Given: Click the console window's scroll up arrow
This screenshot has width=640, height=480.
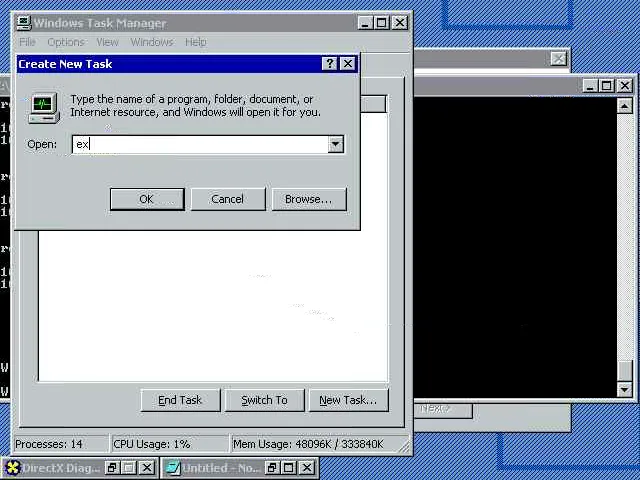Looking at the screenshot, I should (x=624, y=106).
